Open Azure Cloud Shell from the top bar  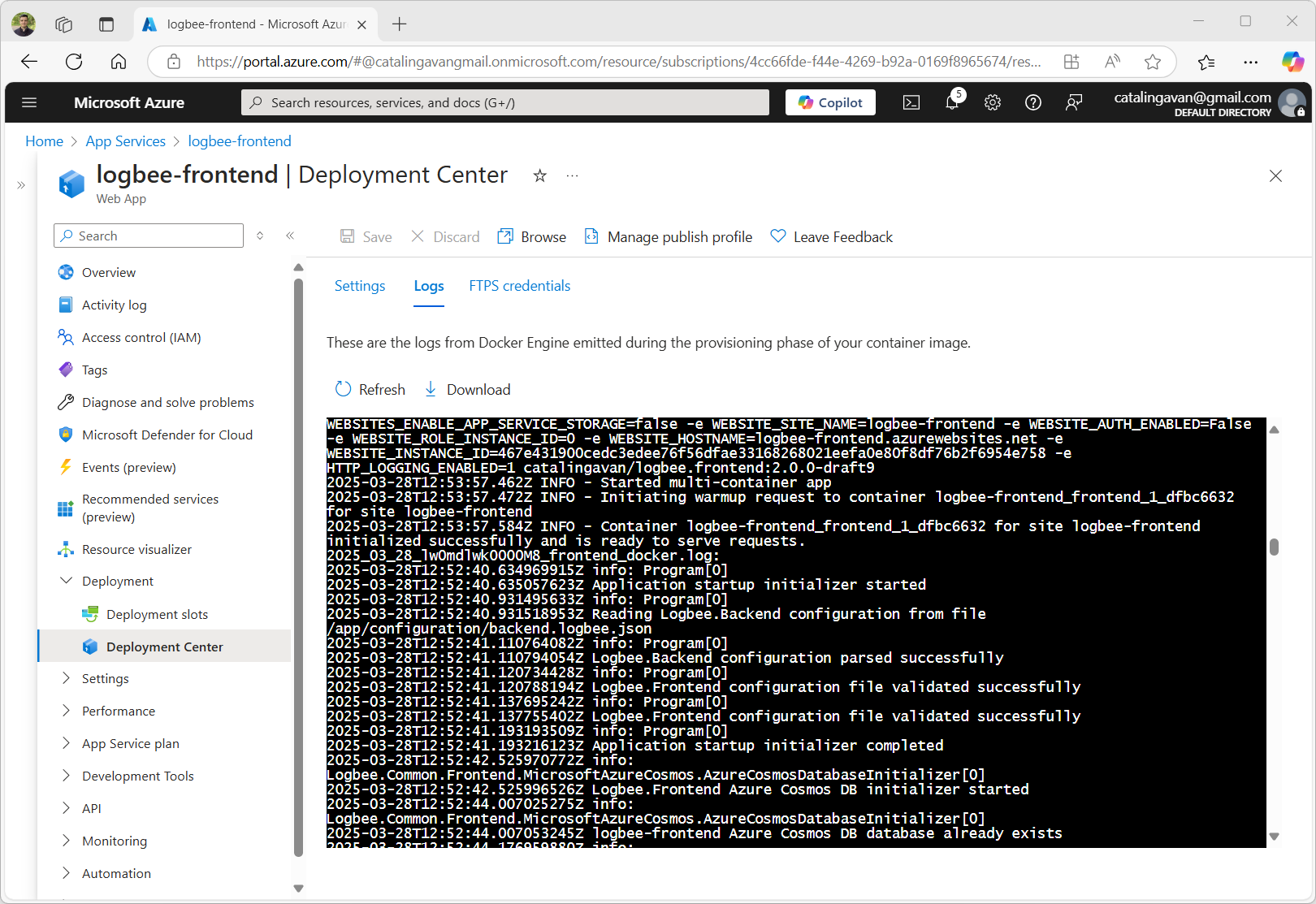(x=911, y=102)
